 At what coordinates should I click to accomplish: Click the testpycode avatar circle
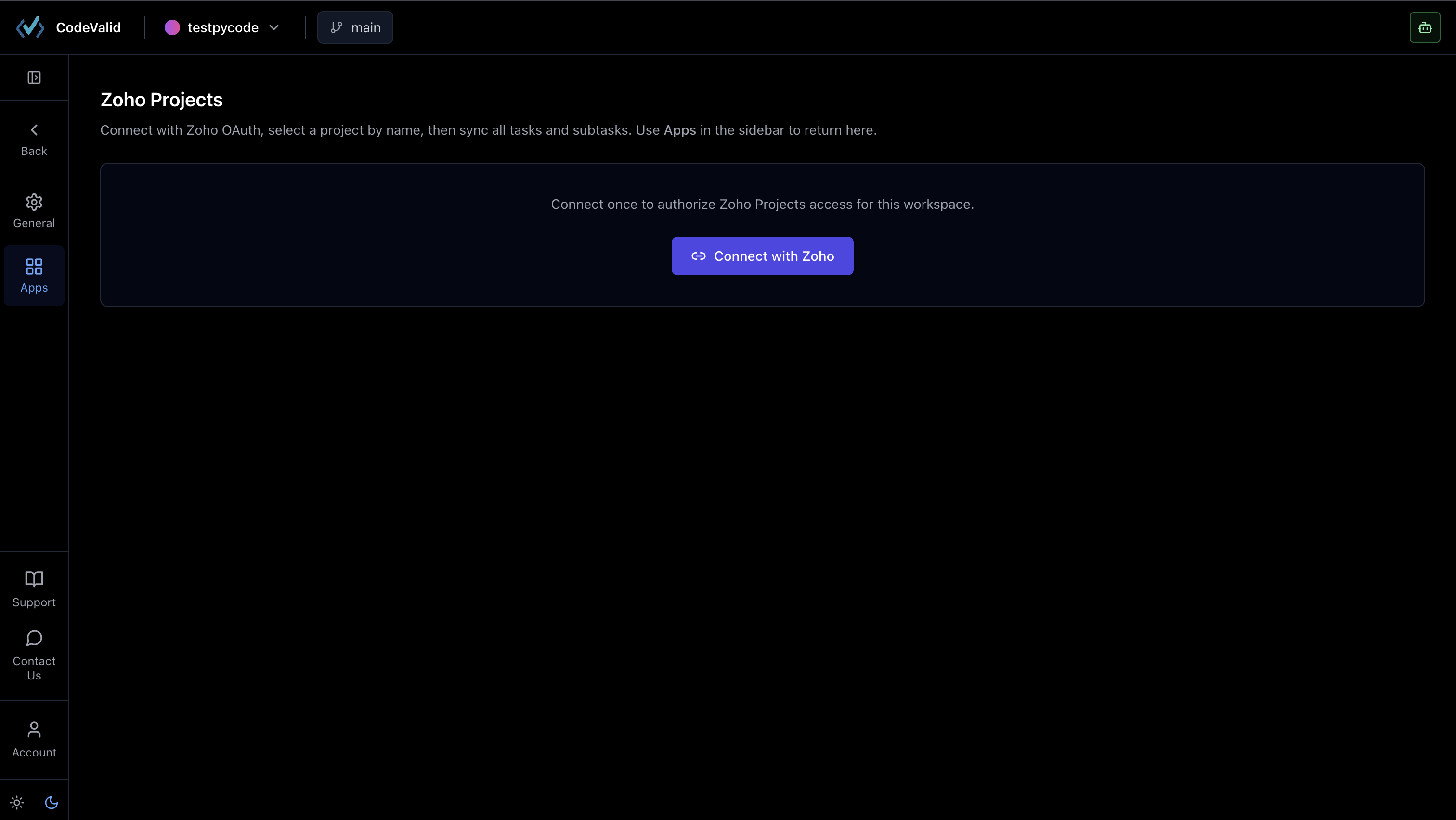(x=172, y=27)
